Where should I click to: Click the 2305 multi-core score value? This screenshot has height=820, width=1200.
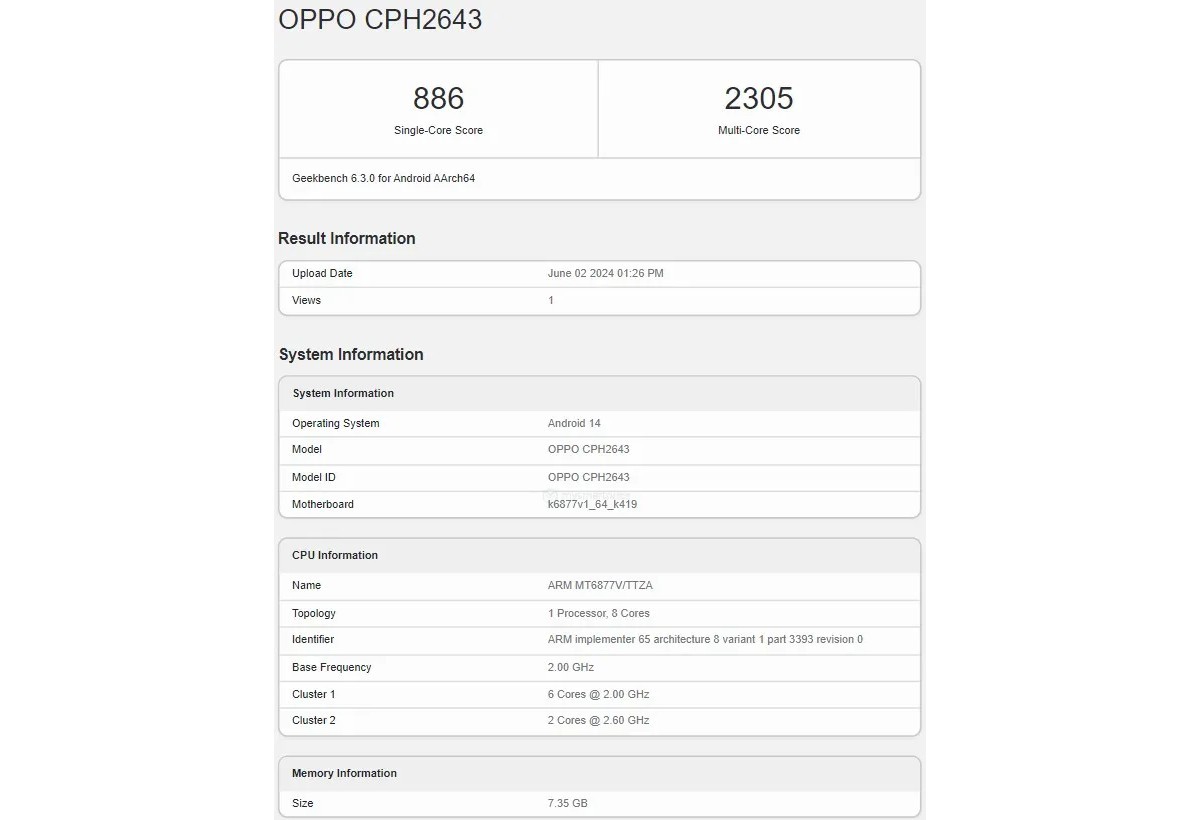(758, 98)
